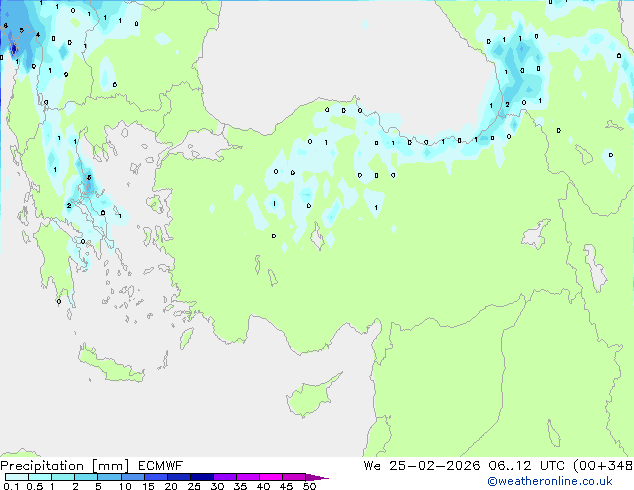Select the palest 0.1–0.5 mm legend swatch
Viewport: 634px width, 490px height.
pyautogui.click(x=17, y=477)
